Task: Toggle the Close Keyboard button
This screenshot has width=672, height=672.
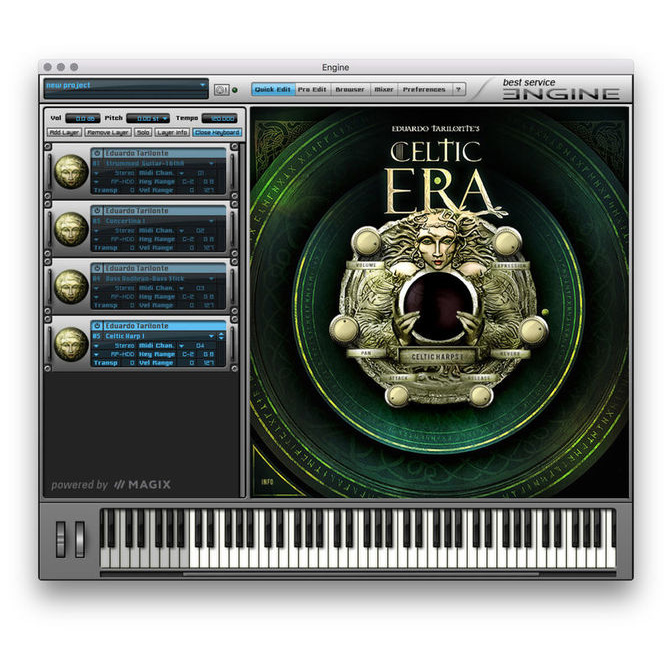Action: pyautogui.click(x=217, y=132)
